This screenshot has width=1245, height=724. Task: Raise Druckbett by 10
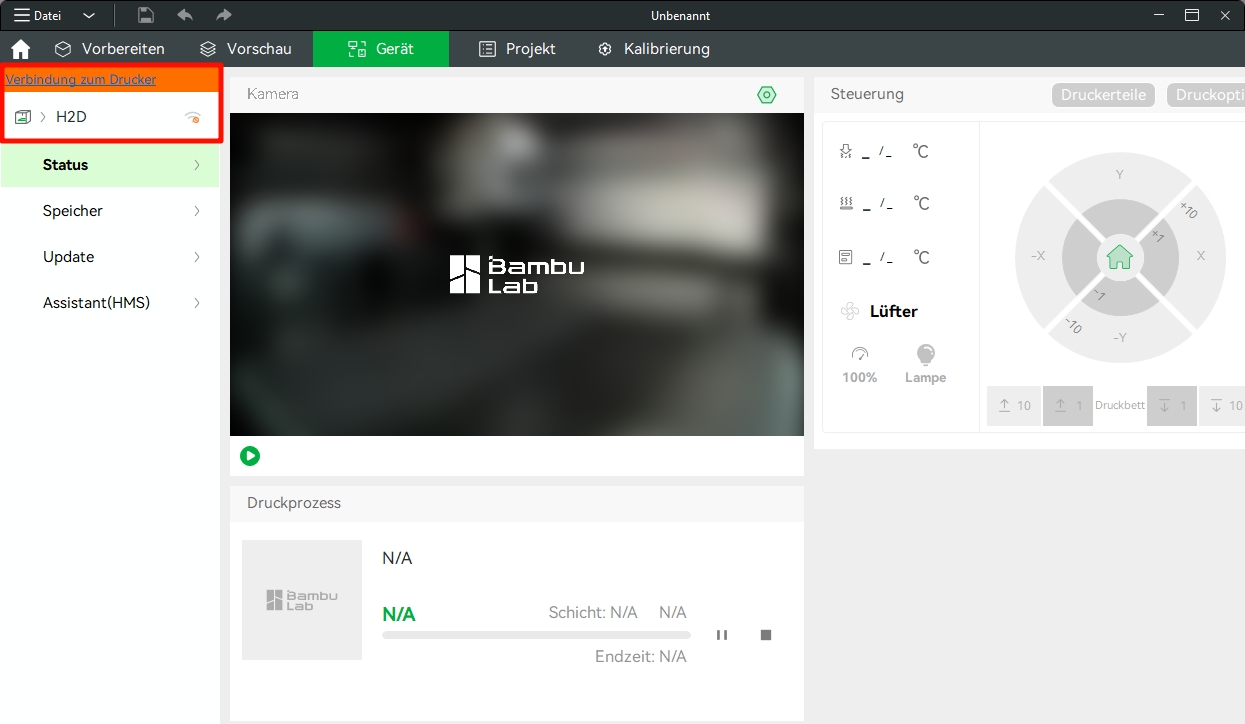click(x=1014, y=406)
